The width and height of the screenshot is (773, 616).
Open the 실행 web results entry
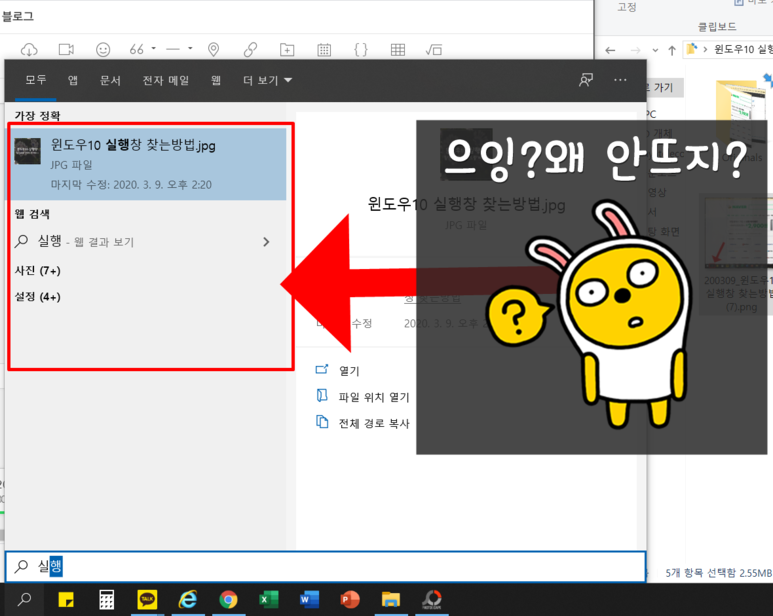[143, 241]
